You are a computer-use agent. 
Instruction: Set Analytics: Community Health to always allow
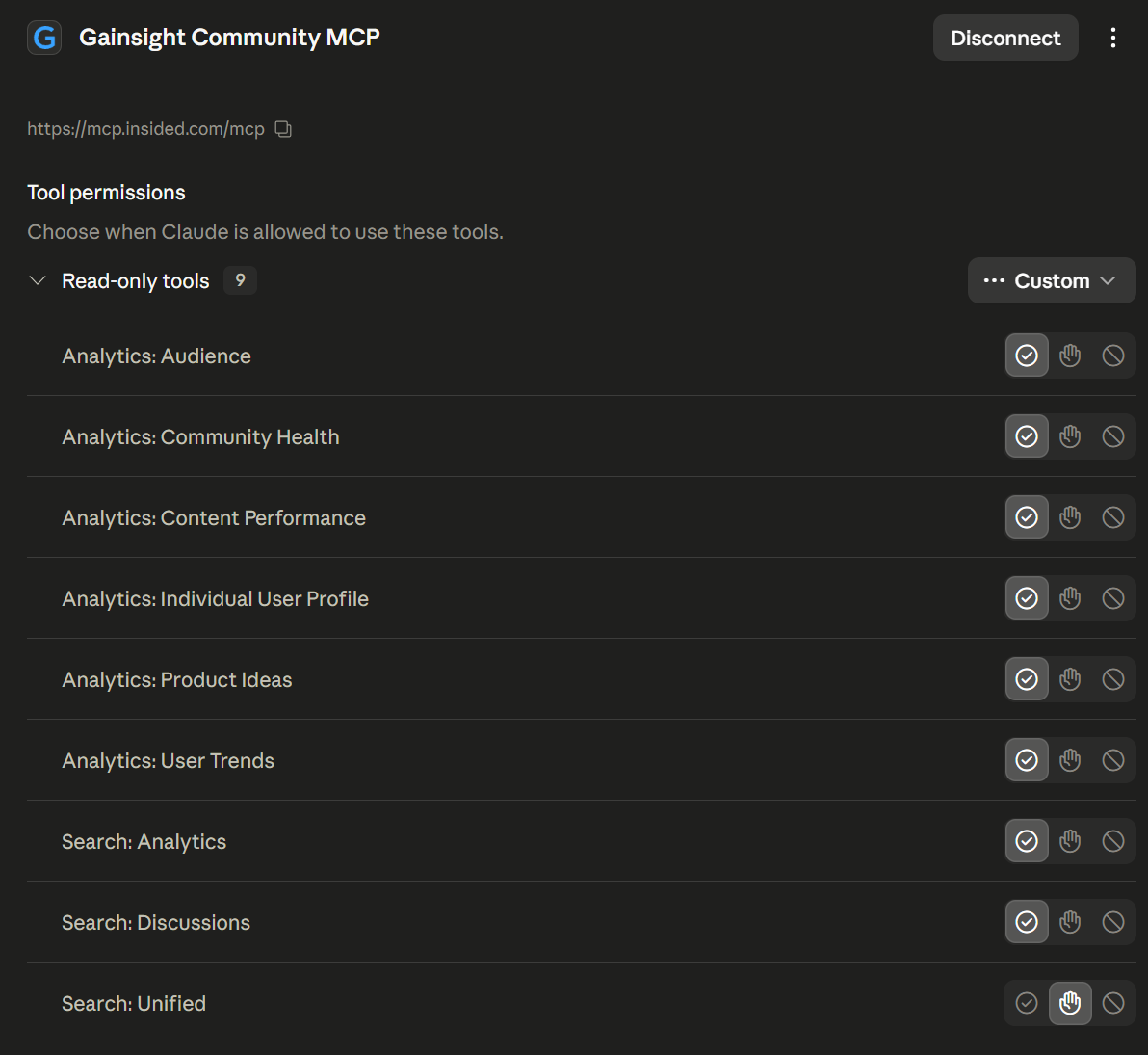click(1027, 436)
